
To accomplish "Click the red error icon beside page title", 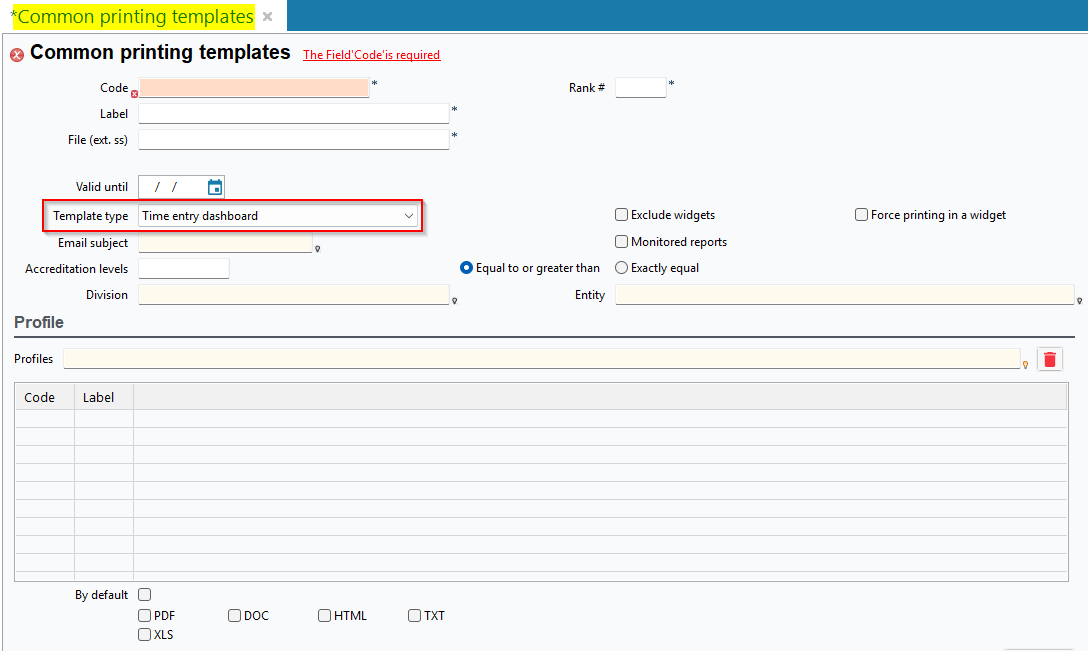I will click(x=17, y=55).
